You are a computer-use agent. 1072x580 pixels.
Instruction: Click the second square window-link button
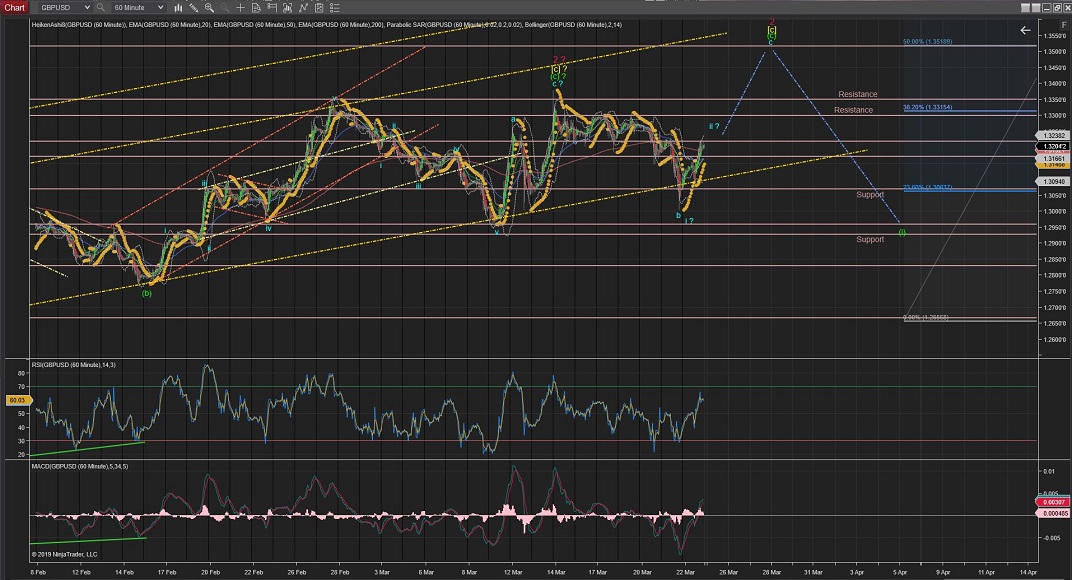pyautogui.click(x=1036, y=8)
